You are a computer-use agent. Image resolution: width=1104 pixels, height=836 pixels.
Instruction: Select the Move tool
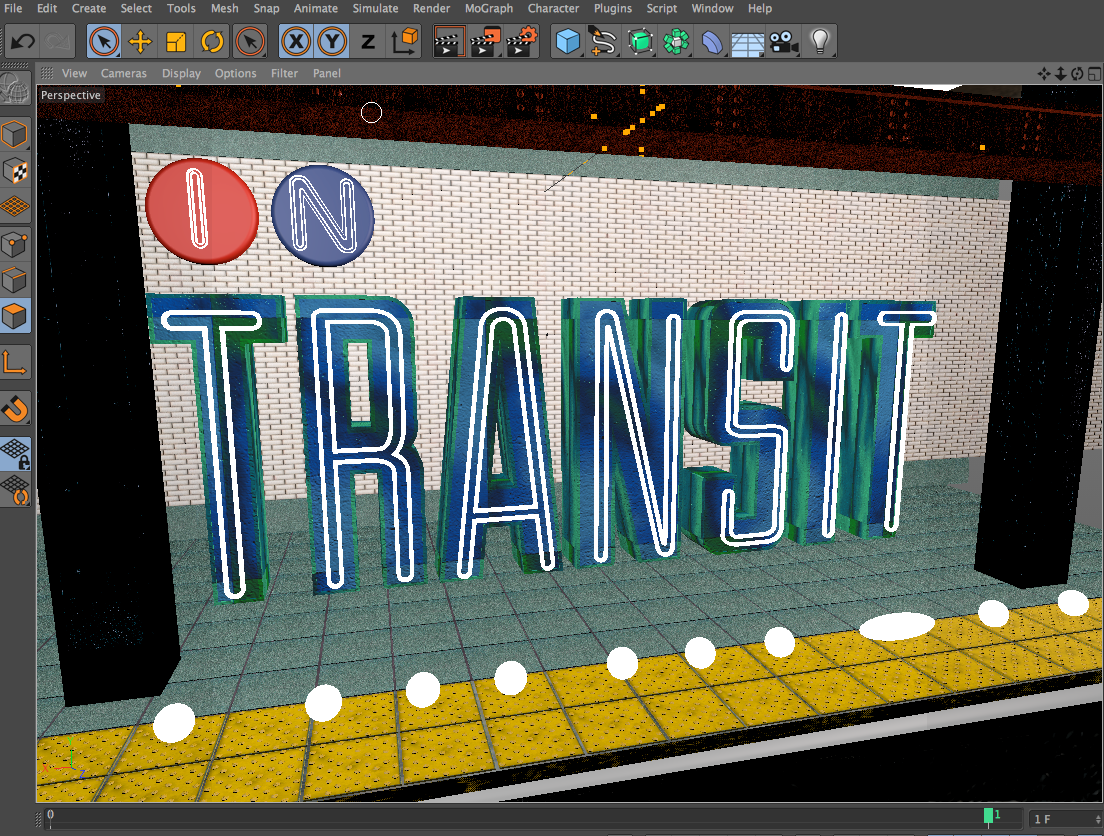click(x=140, y=42)
